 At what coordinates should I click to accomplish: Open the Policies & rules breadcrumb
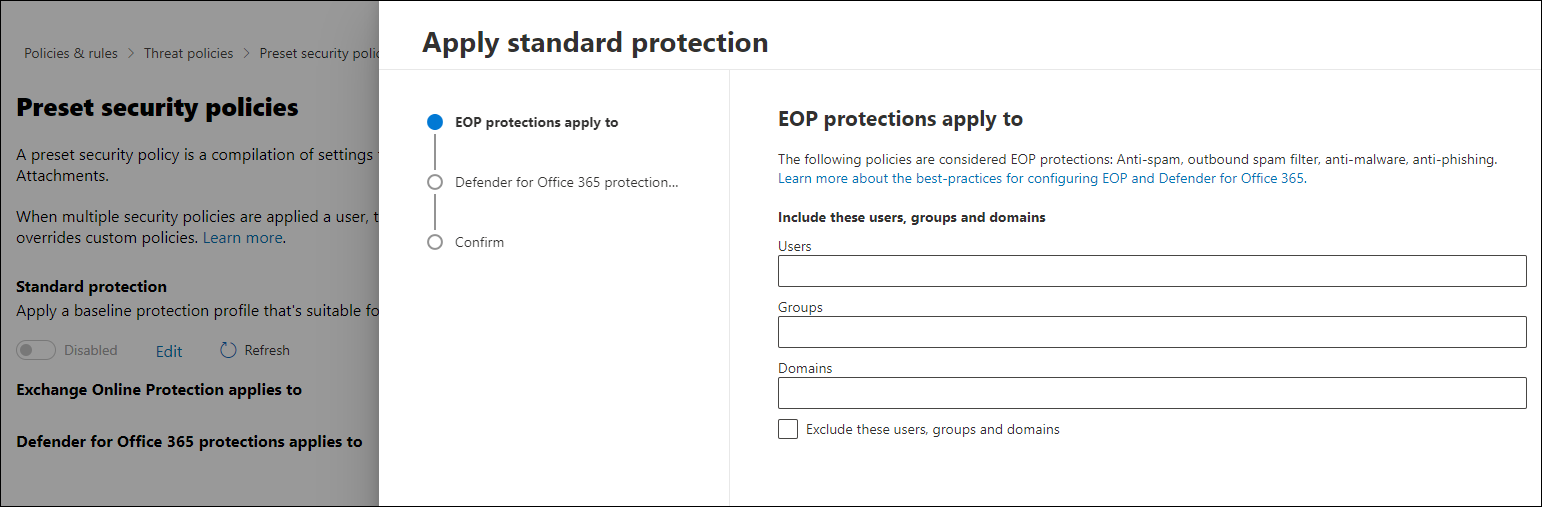pyautogui.click(x=71, y=53)
